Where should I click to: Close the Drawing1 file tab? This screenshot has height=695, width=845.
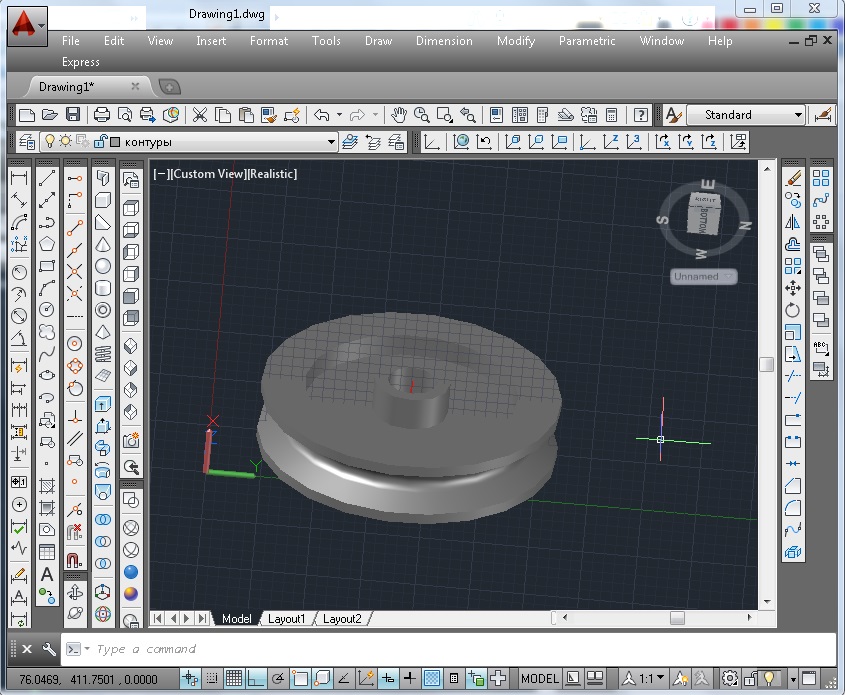(135, 86)
